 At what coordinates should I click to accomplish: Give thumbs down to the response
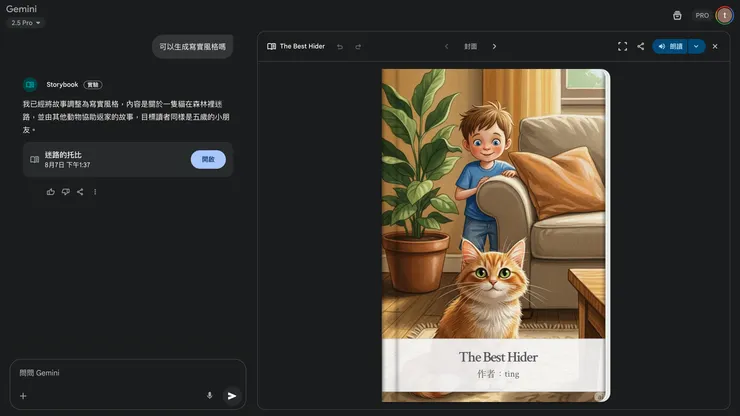(x=66, y=192)
